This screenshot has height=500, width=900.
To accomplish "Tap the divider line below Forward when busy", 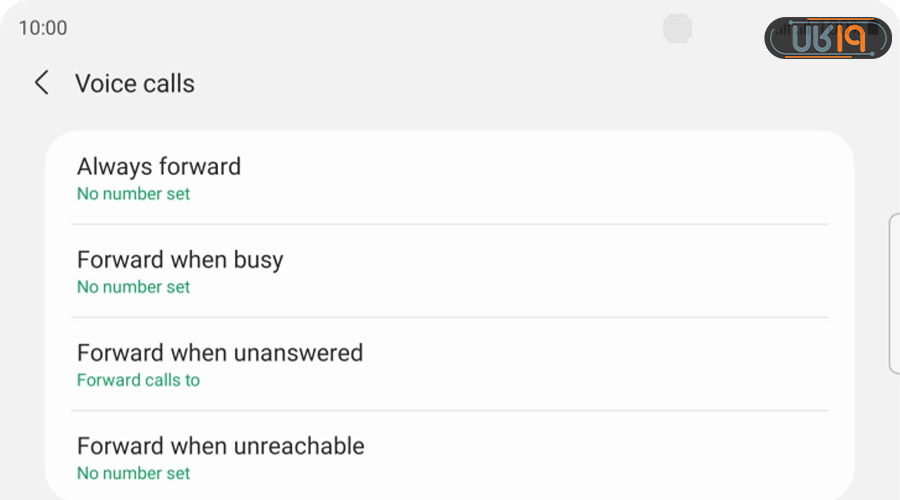I will (450, 318).
